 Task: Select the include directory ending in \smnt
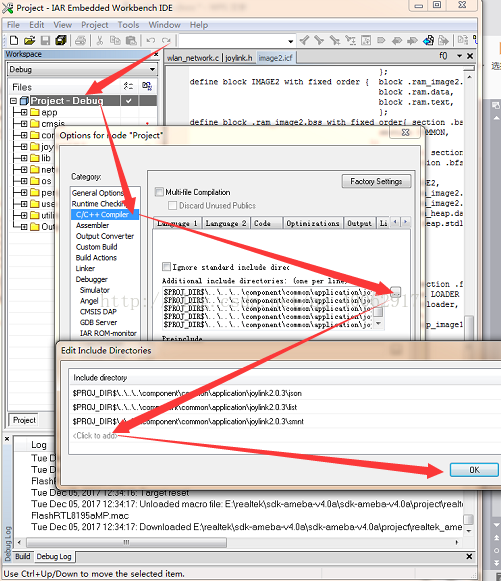coord(188,421)
